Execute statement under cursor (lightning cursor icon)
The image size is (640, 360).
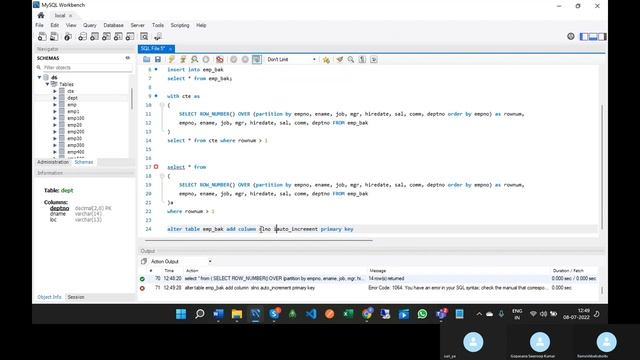point(183,60)
